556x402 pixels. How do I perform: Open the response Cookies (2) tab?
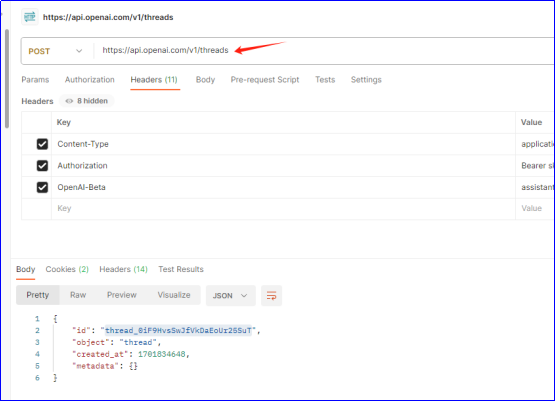tap(67, 269)
